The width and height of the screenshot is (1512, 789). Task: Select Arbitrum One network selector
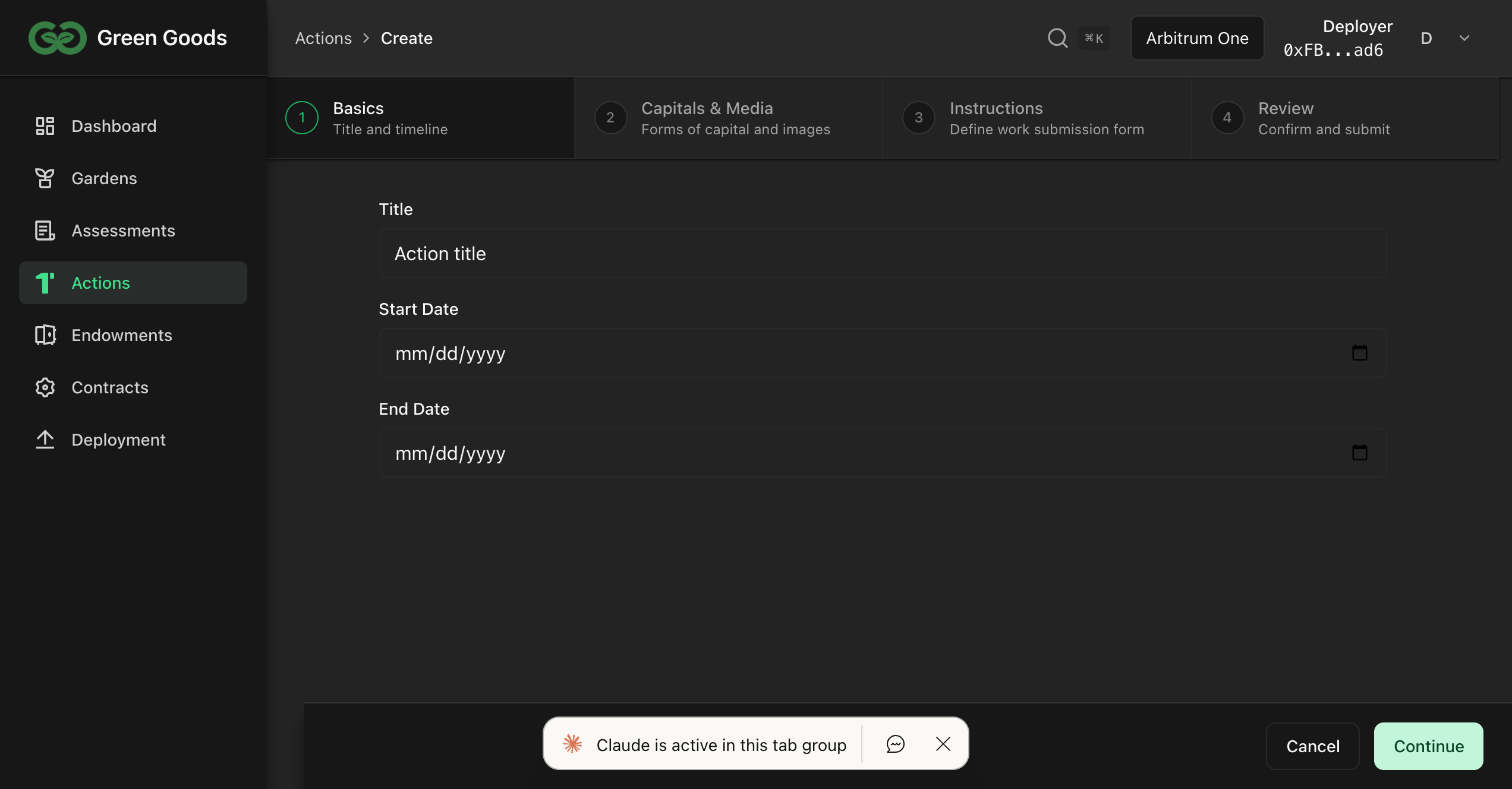(x=1197, y=38)
